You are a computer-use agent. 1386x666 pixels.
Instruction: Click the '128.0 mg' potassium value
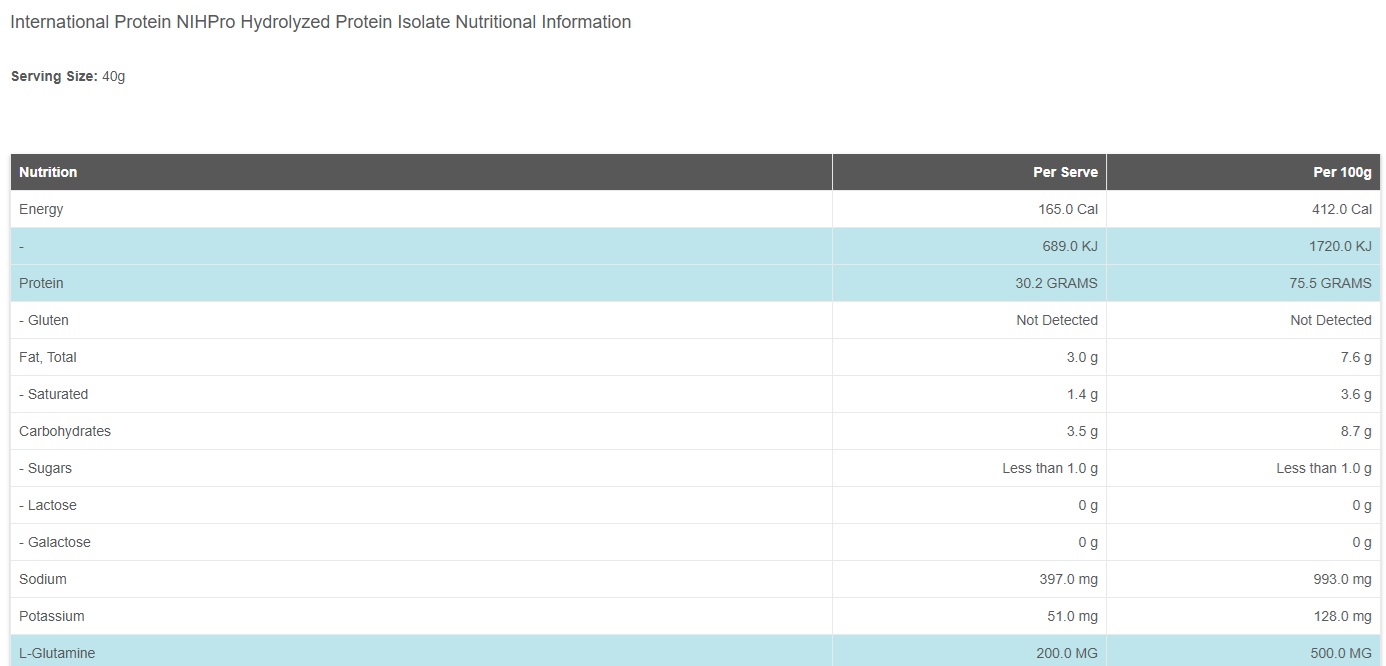1343,616
